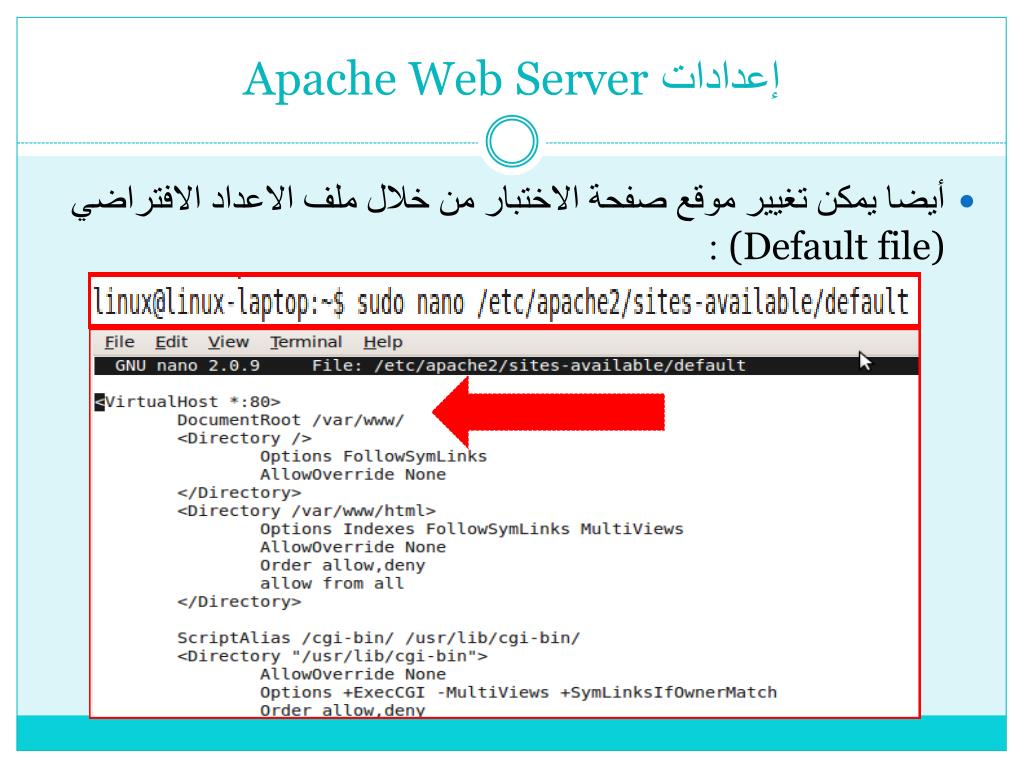Image resolution: width=1024 pixels, height=768 pixels.
Task: Open the Terminal menu
Action: point(306,342)
